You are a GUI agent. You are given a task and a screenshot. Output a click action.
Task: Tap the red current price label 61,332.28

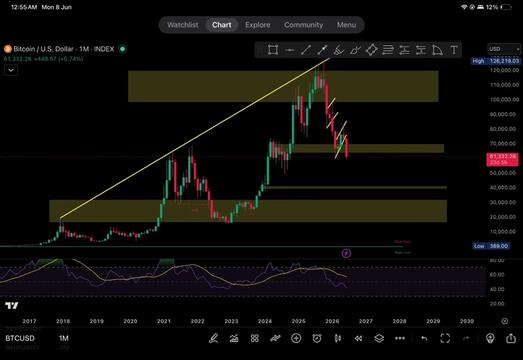point(502,159)
